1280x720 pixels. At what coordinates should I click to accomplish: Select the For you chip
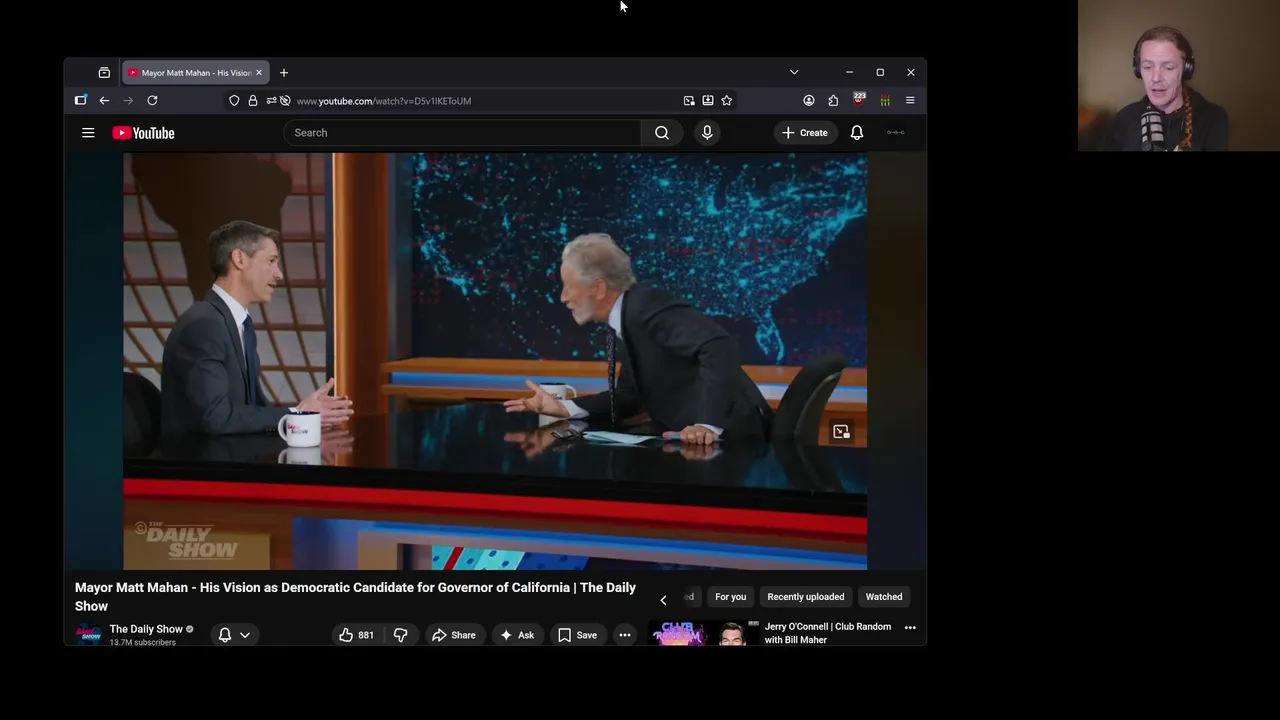731,597
